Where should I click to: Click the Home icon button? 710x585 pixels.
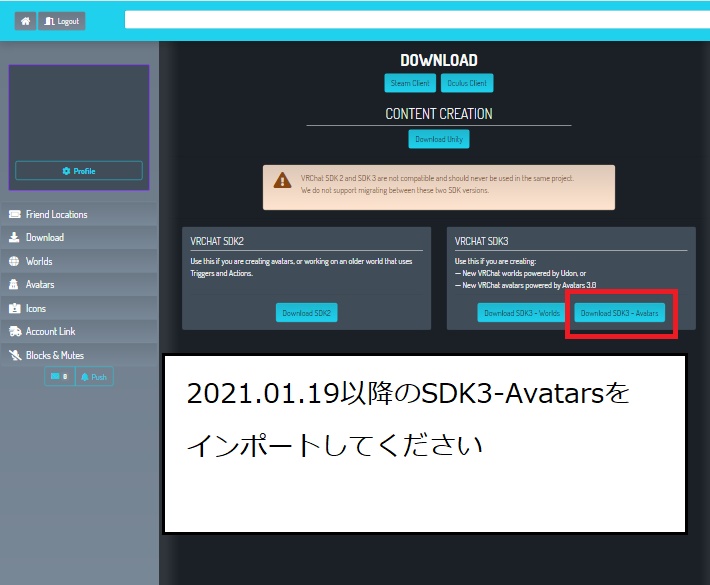click(x=25, y=21)
